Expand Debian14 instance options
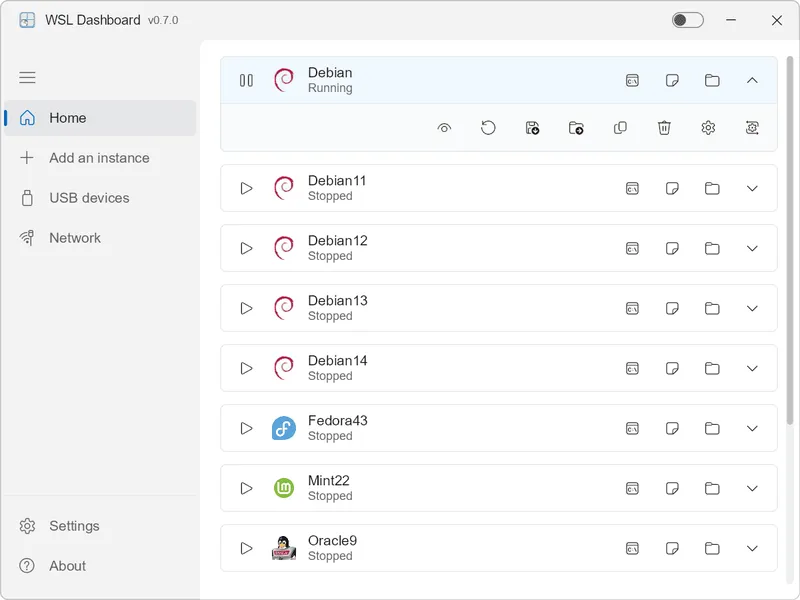This screenshot has height=600, width=800. click(752, 368)
